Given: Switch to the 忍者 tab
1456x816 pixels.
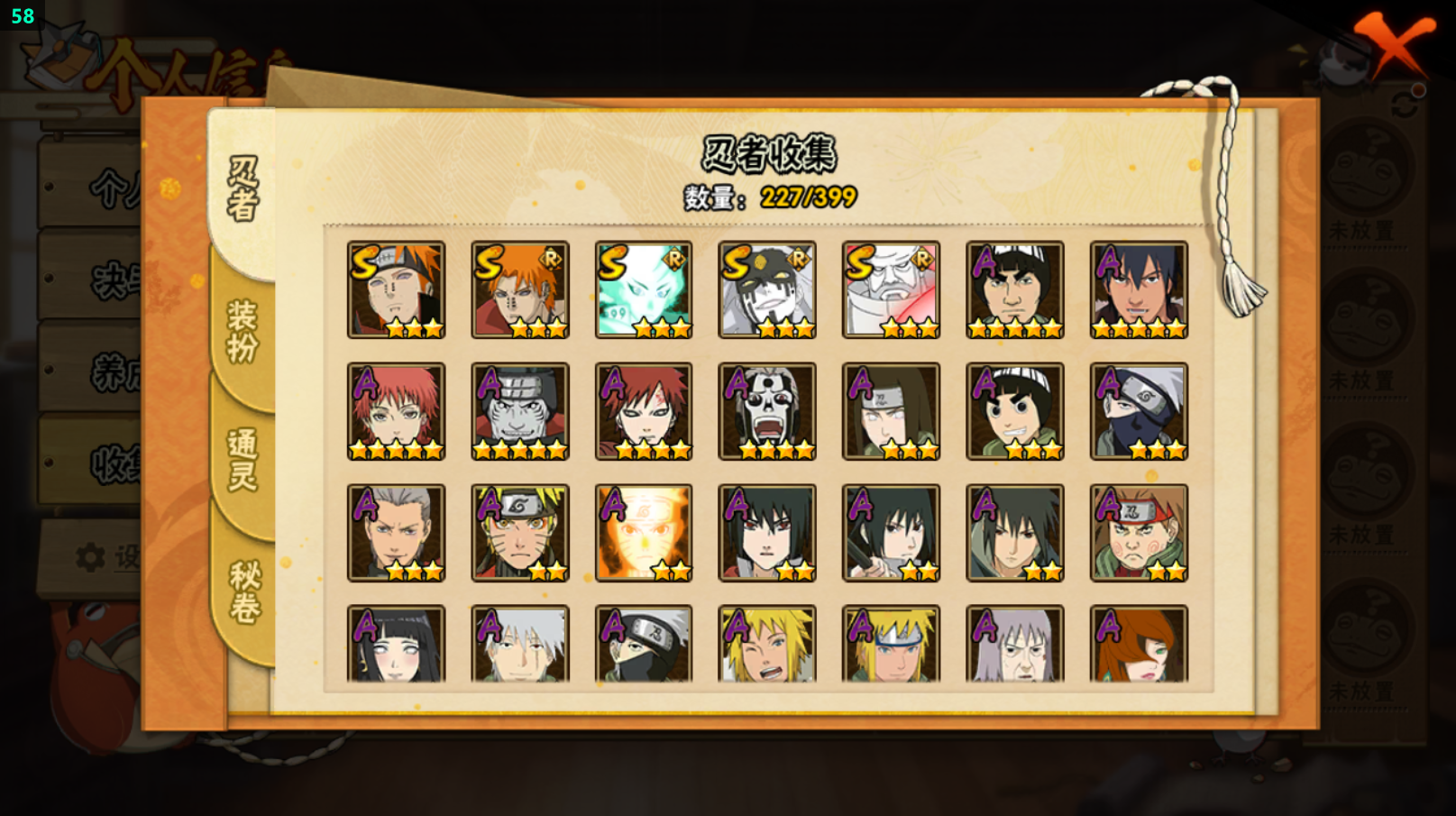Looking at the screenshot, I should coord(243,189).
